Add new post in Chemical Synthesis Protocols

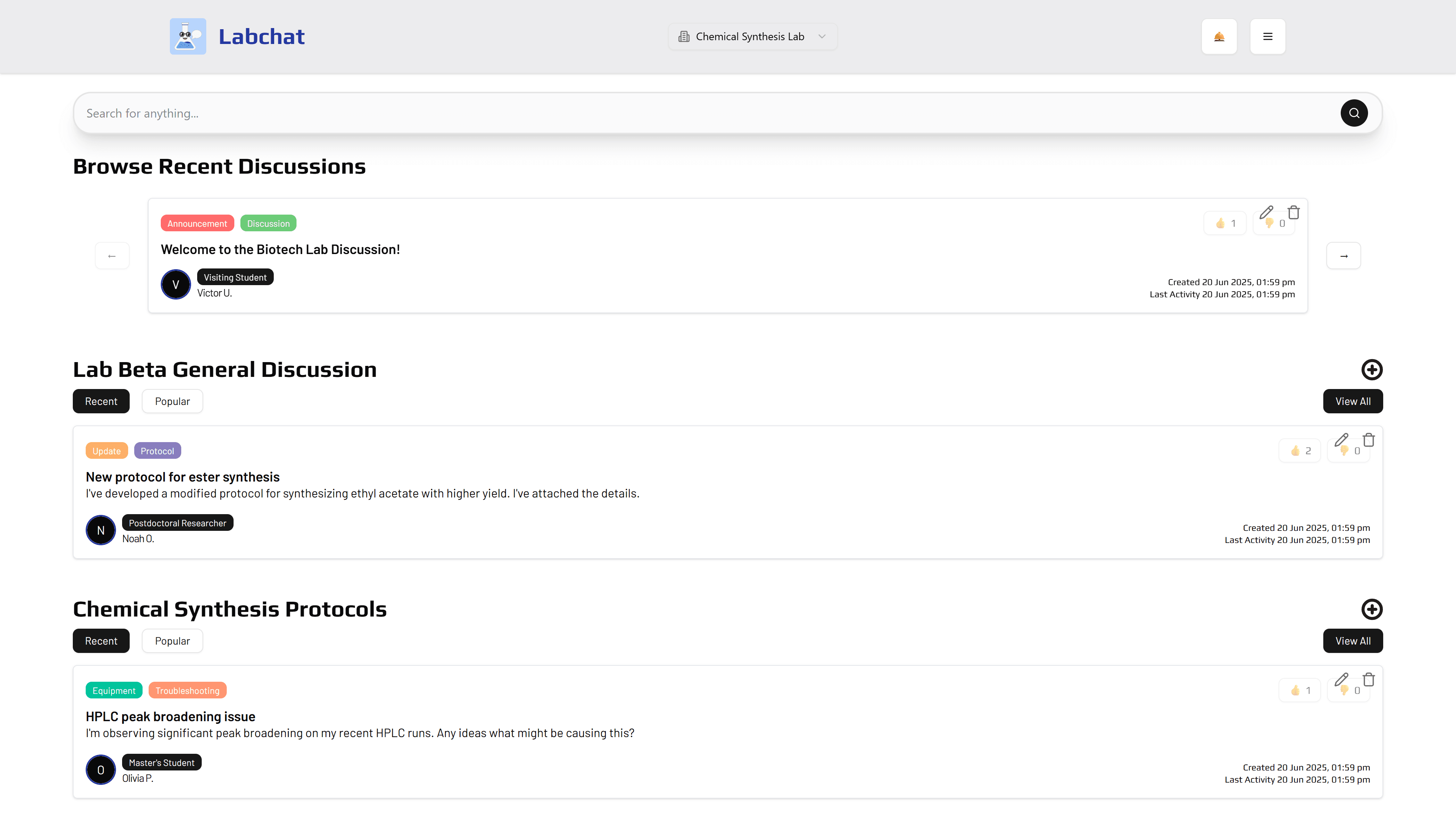coord(1372,609)
